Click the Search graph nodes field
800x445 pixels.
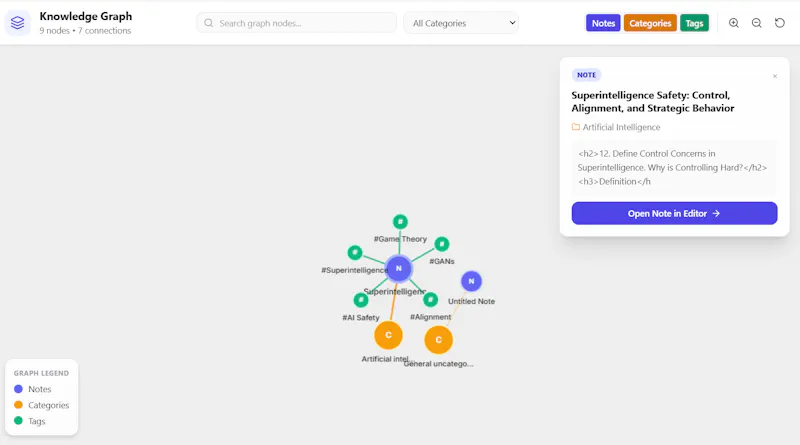(x=296, y=23)
